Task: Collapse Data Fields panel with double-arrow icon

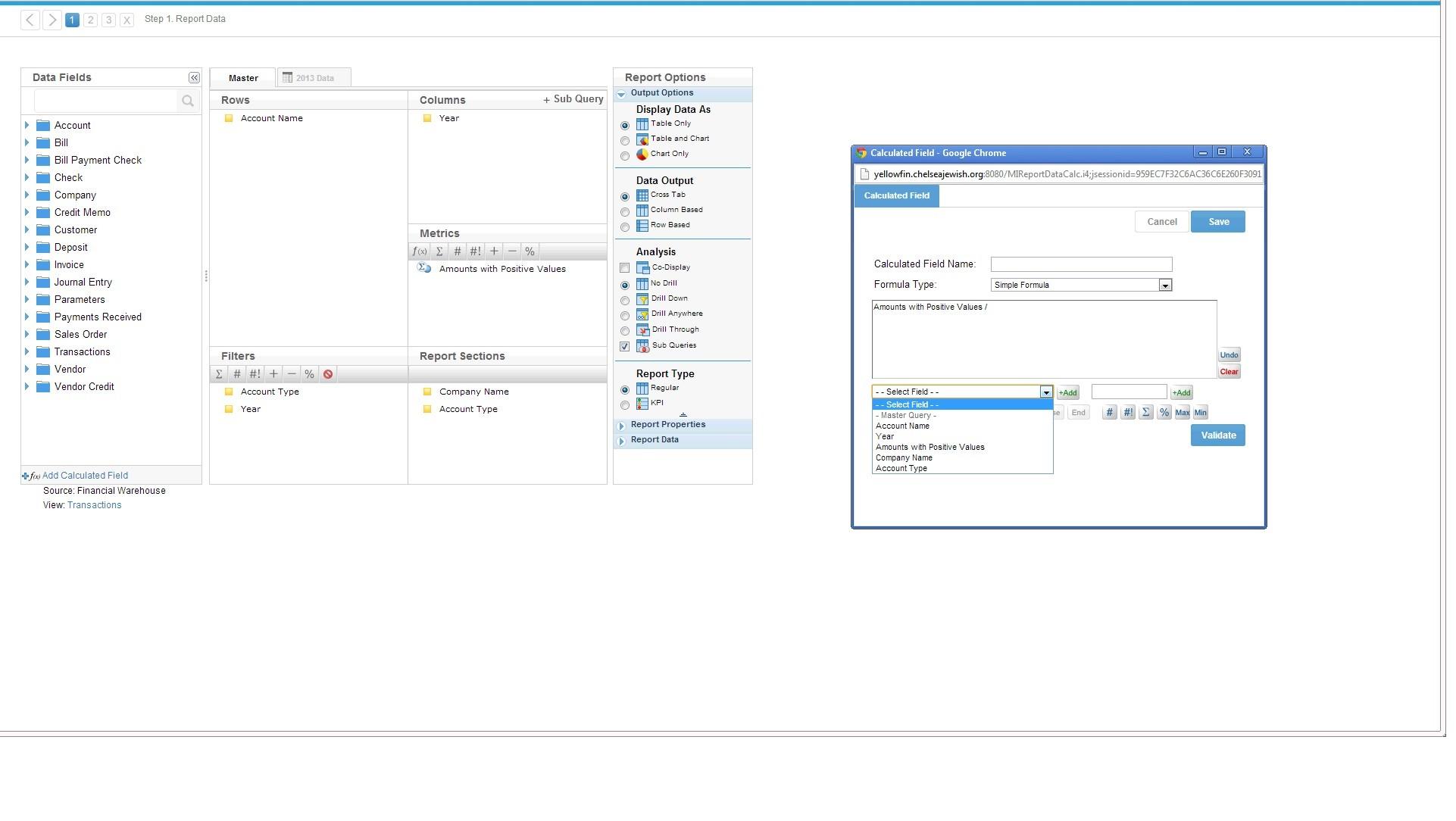Action: tap(194, 78)
